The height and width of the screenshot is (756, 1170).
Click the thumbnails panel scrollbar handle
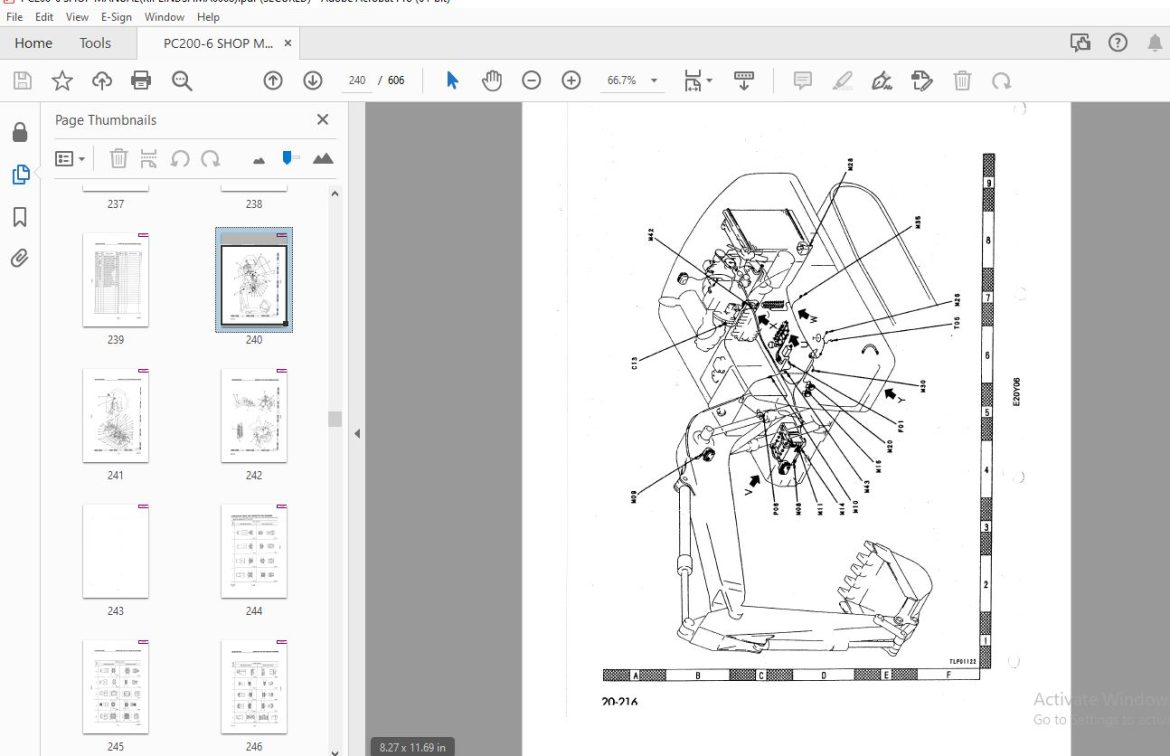[335, 419]
